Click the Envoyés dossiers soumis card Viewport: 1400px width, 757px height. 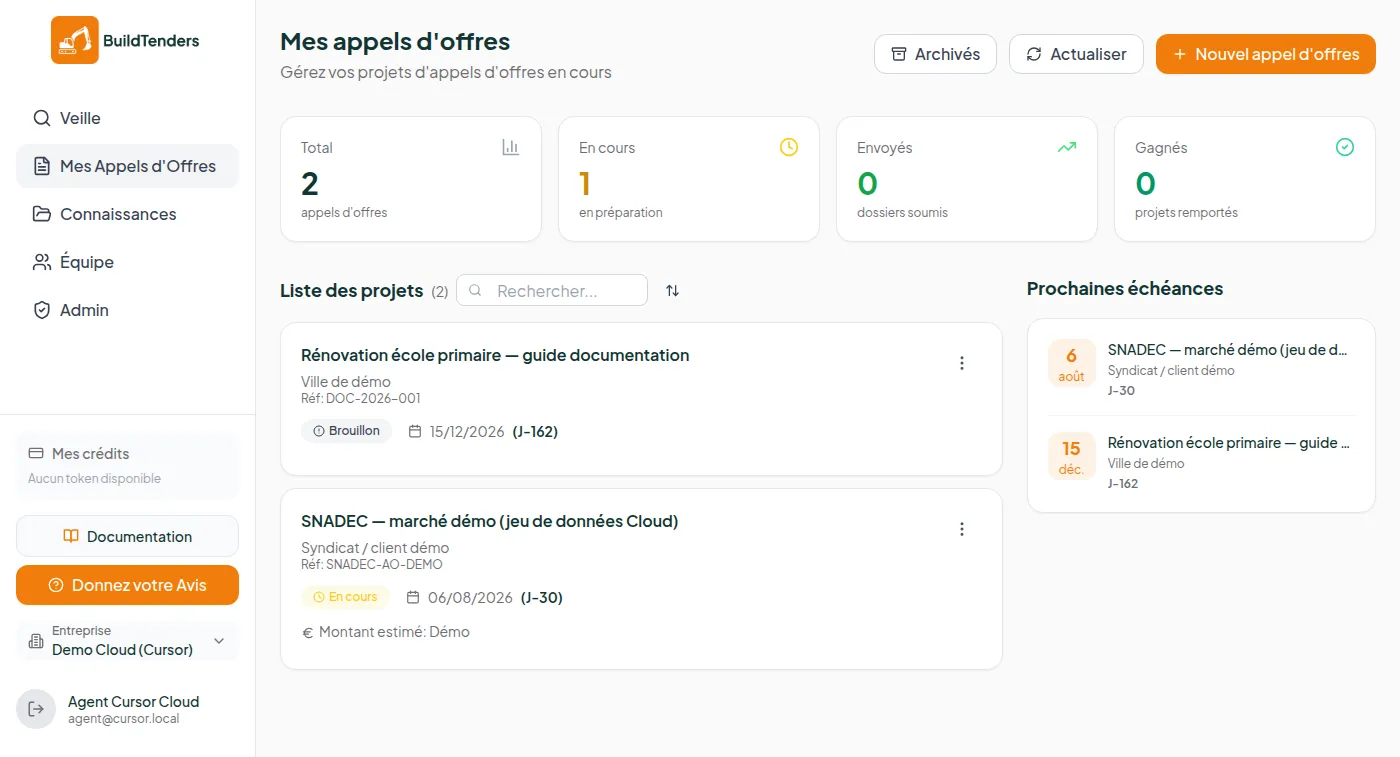click(x=967, y=179)
